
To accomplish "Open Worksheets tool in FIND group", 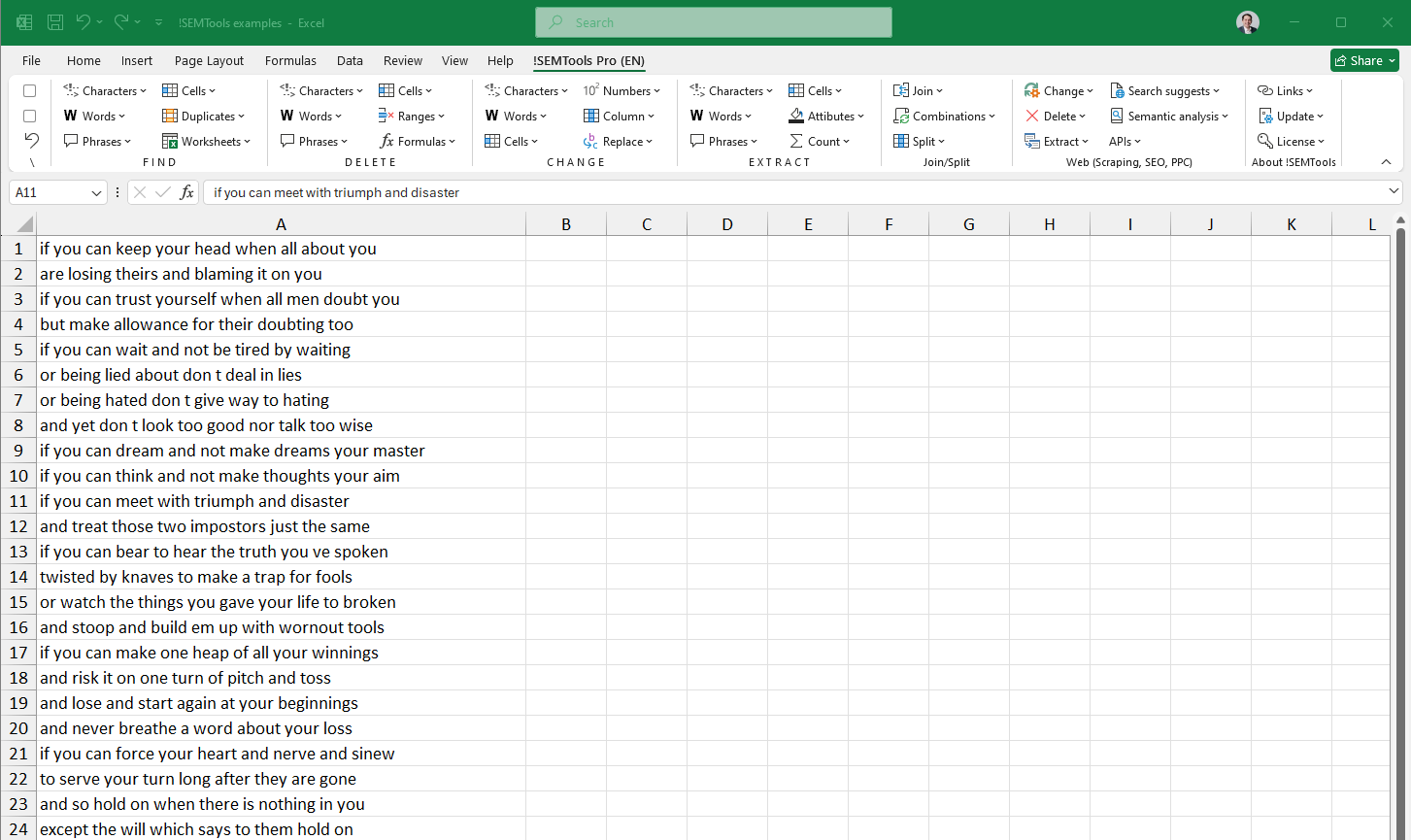I will click(x=206, y=142).
